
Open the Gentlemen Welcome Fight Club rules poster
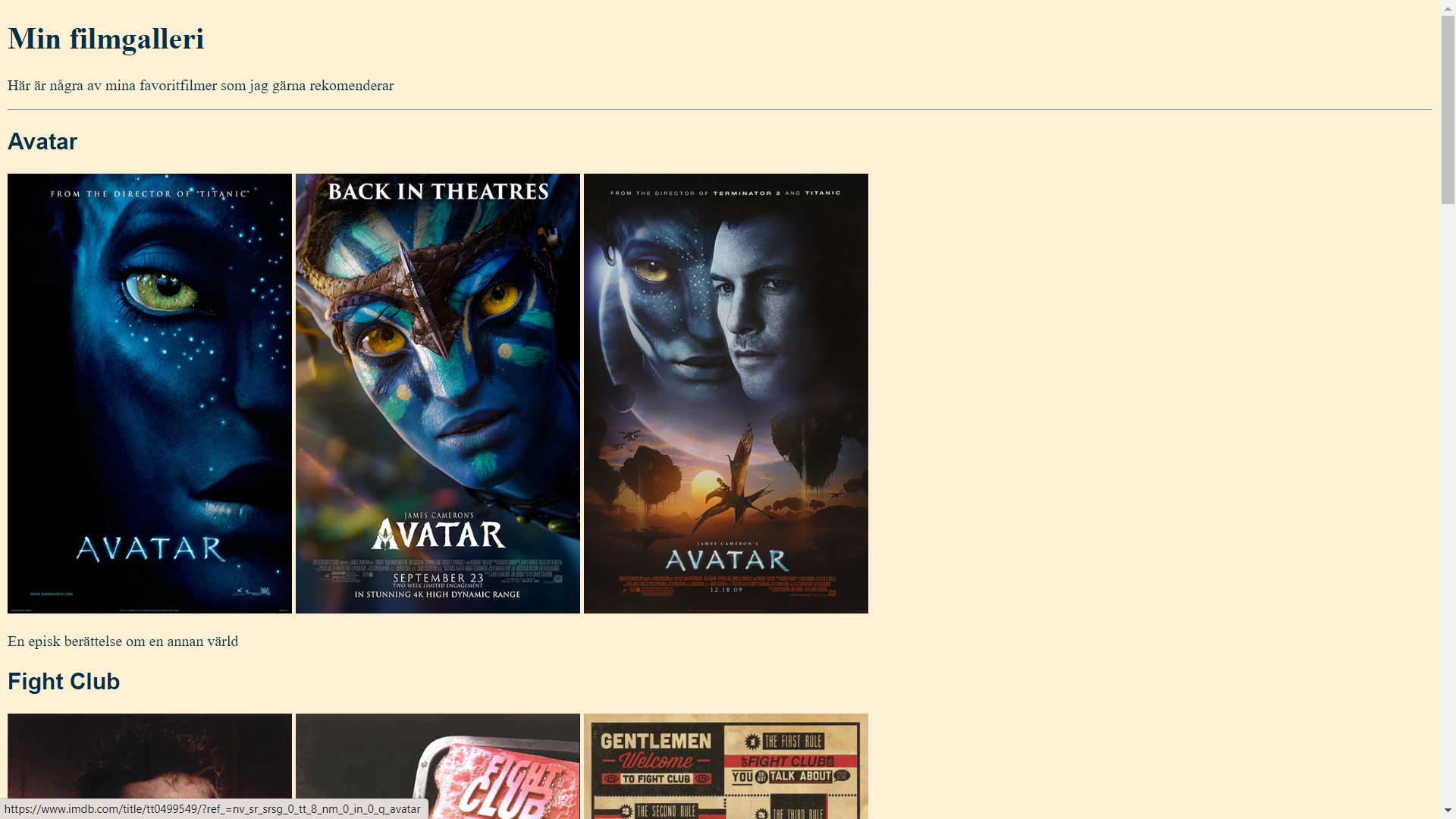pos(726,766)
